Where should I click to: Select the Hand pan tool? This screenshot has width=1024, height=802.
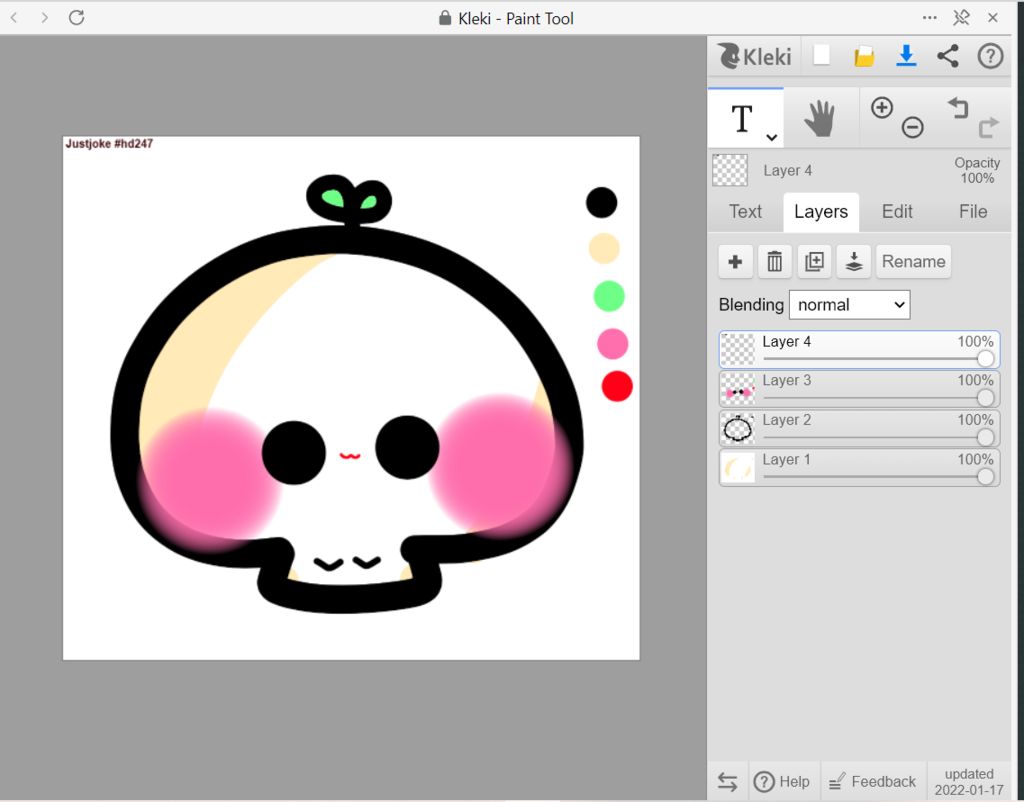820,118
